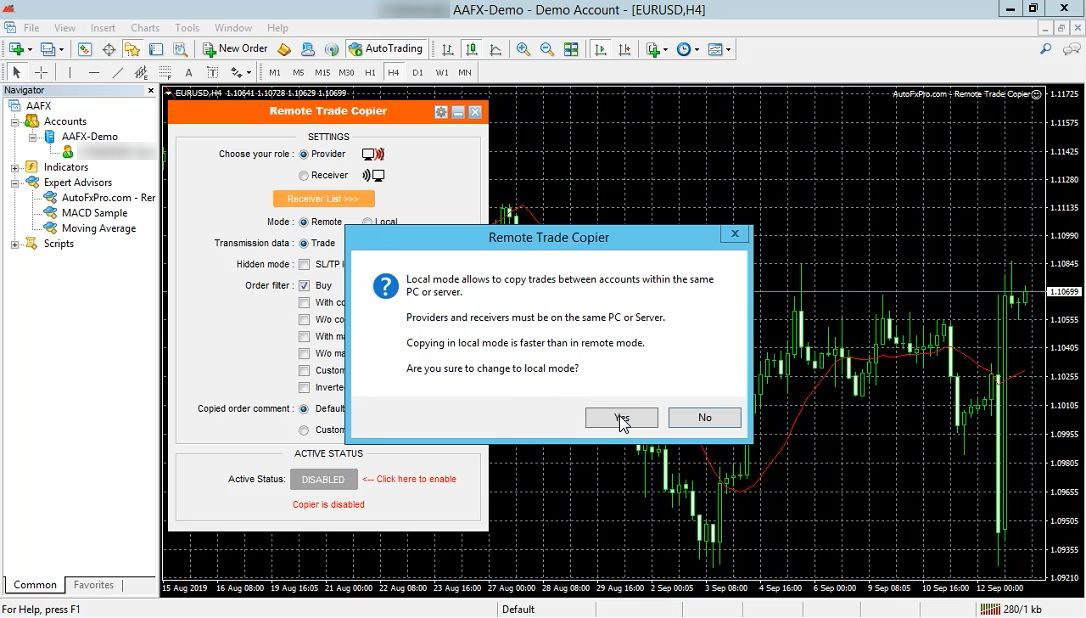Image resolution: width=1086 pixels, height=618 pixels.
Task: Open Remote Trade Copier settings gear
Action: coord(441,112)
